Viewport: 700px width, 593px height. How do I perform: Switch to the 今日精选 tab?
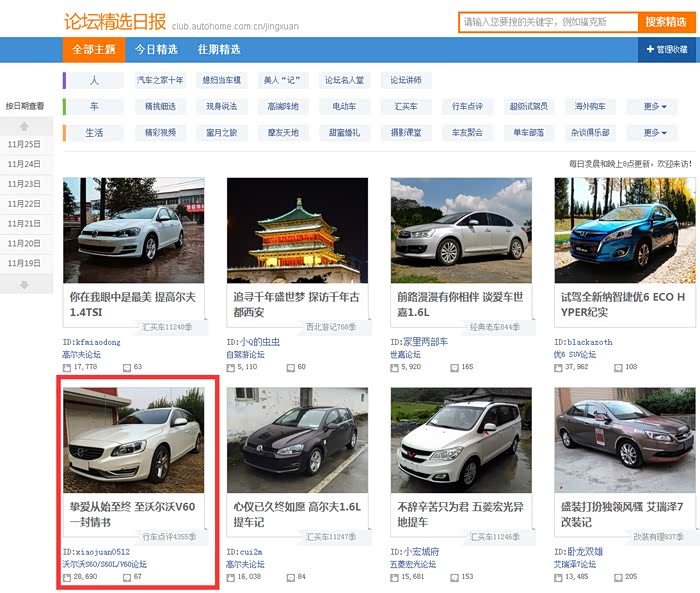click(156, 49)
